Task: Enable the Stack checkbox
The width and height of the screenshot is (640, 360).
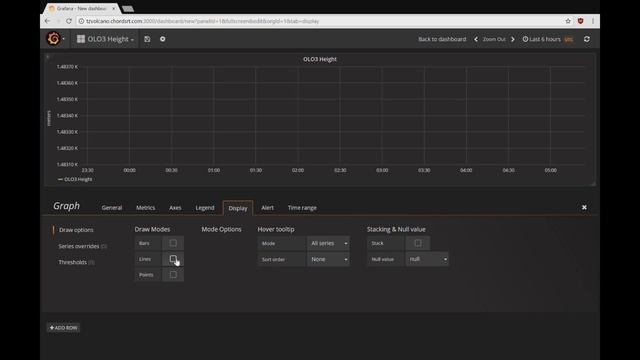Action: tap(418, 243)
